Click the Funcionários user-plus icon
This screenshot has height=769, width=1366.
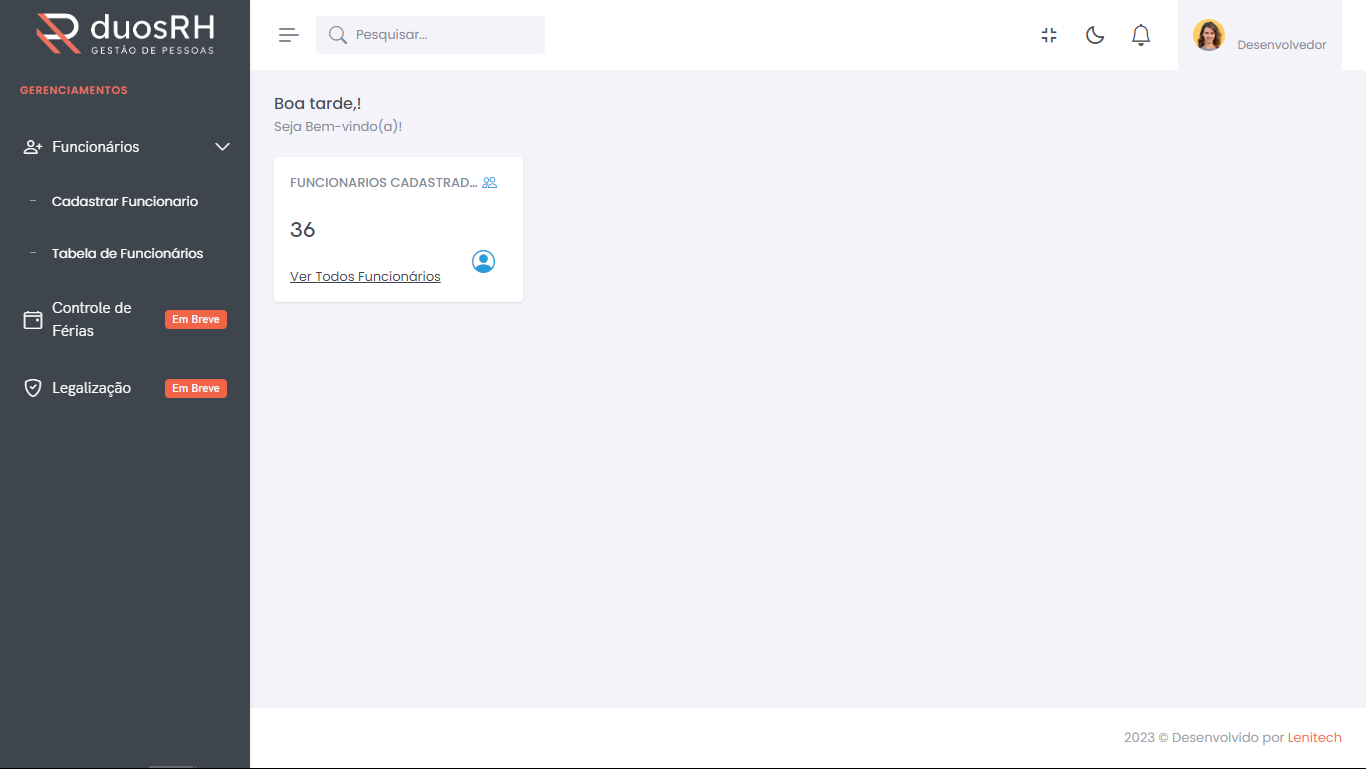[33, 147]
